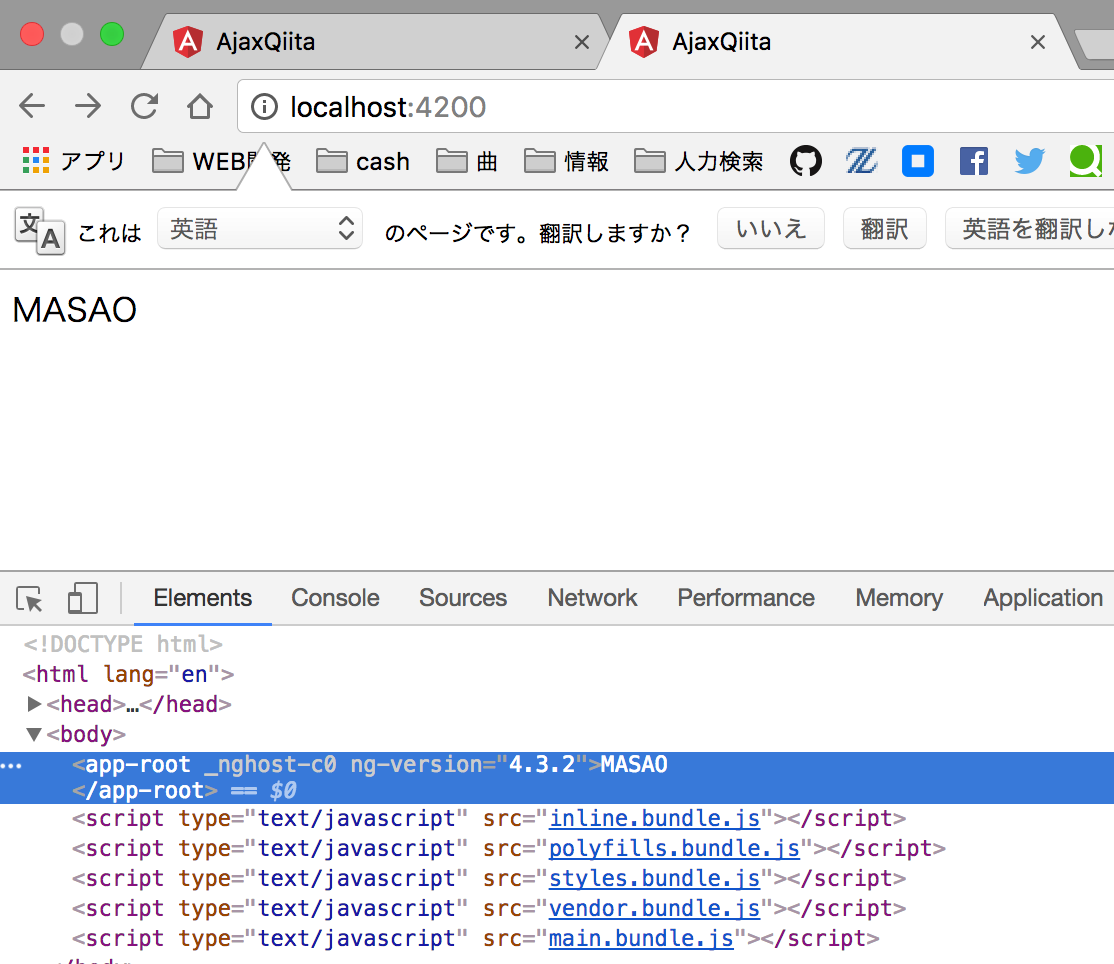The width and height of the screenshot is (1114, 964).
Task: Toggle the device toolbar icon in DevTools
Action: tap(82, 598)
